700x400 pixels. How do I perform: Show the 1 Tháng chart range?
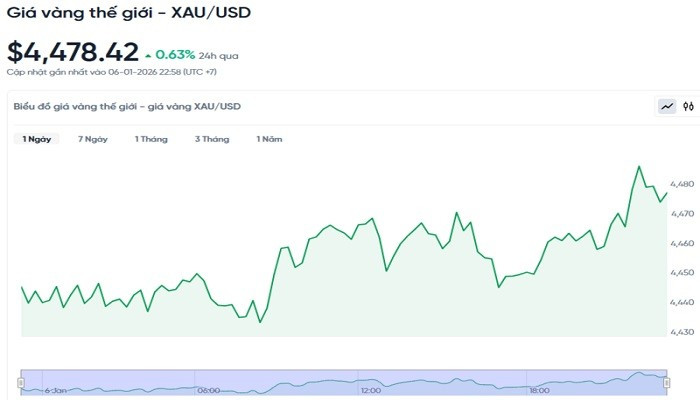tap(151, 139)
